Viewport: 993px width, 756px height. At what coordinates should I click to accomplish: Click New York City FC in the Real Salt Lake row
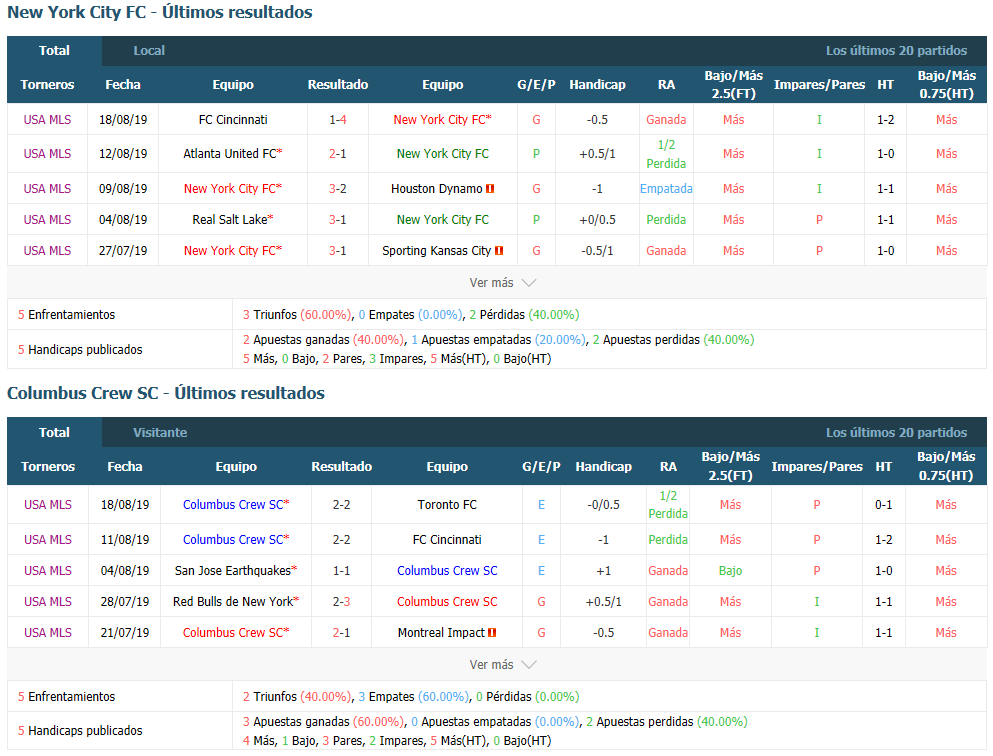click(x=443, y=220)
